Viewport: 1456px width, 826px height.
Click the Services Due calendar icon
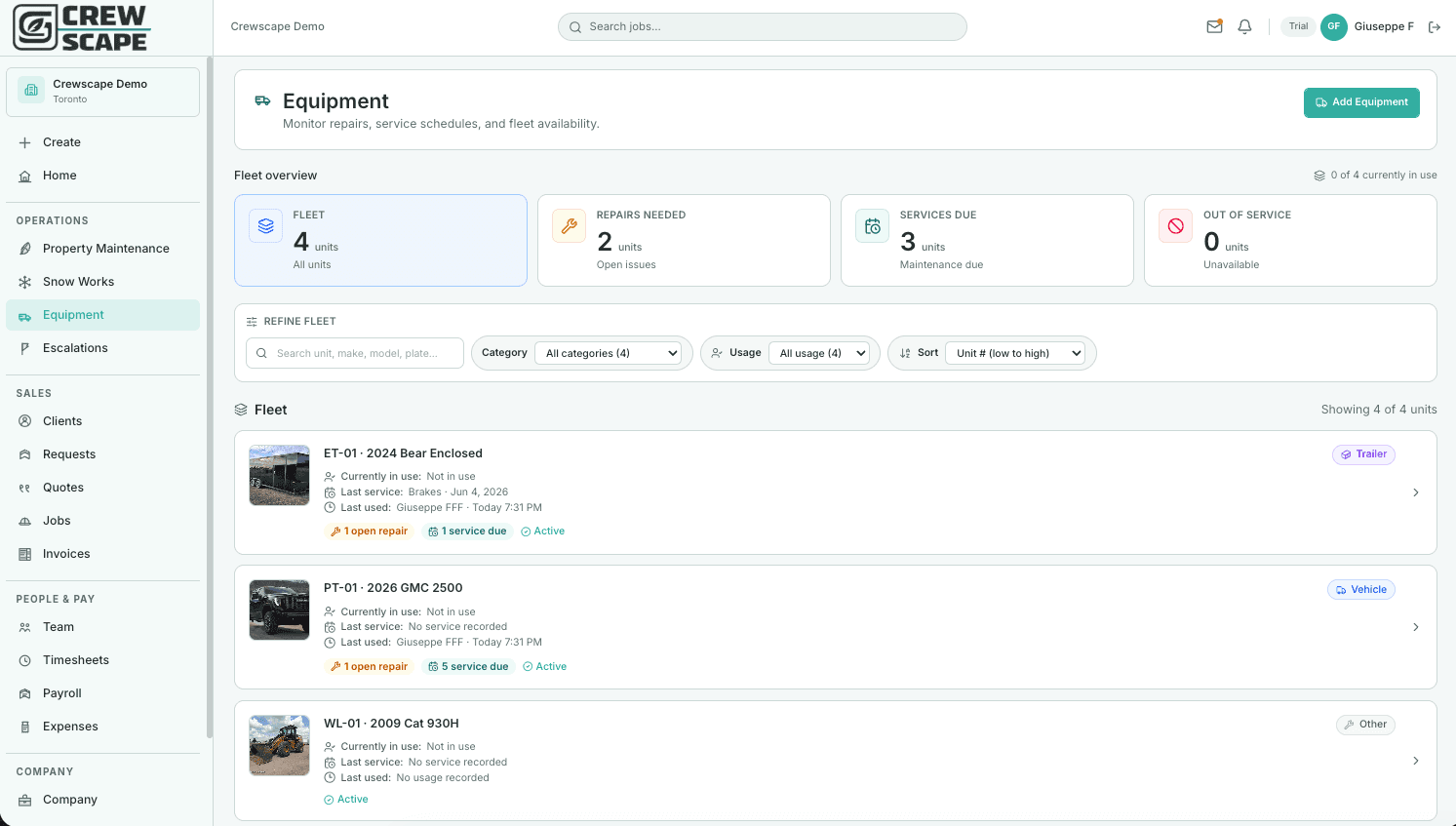pos(872,226)
